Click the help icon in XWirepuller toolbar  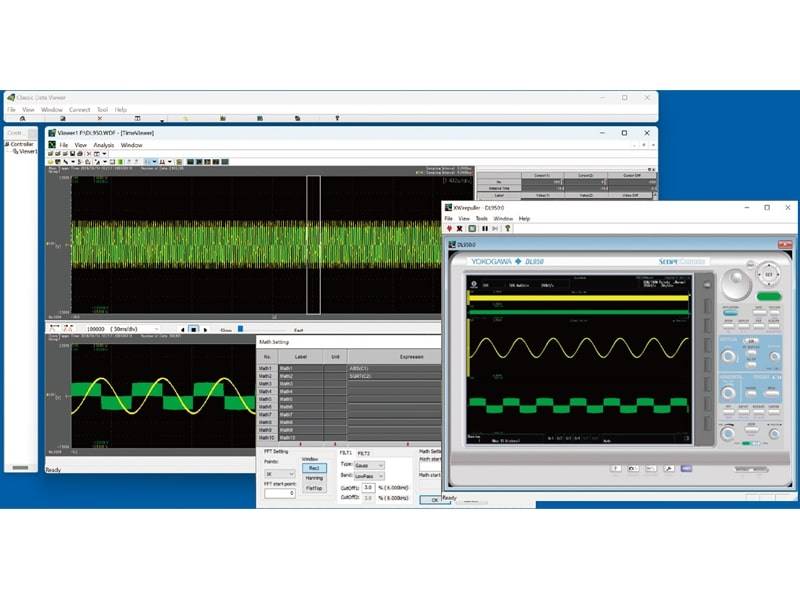510,228
